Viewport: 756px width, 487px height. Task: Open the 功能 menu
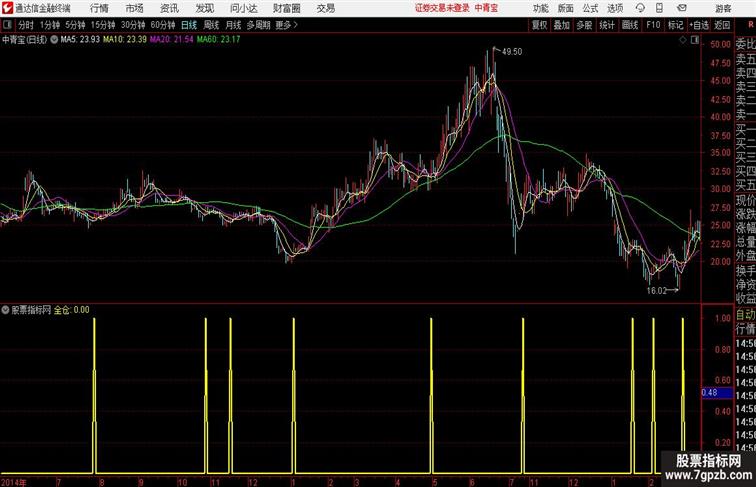pos(540,8)
